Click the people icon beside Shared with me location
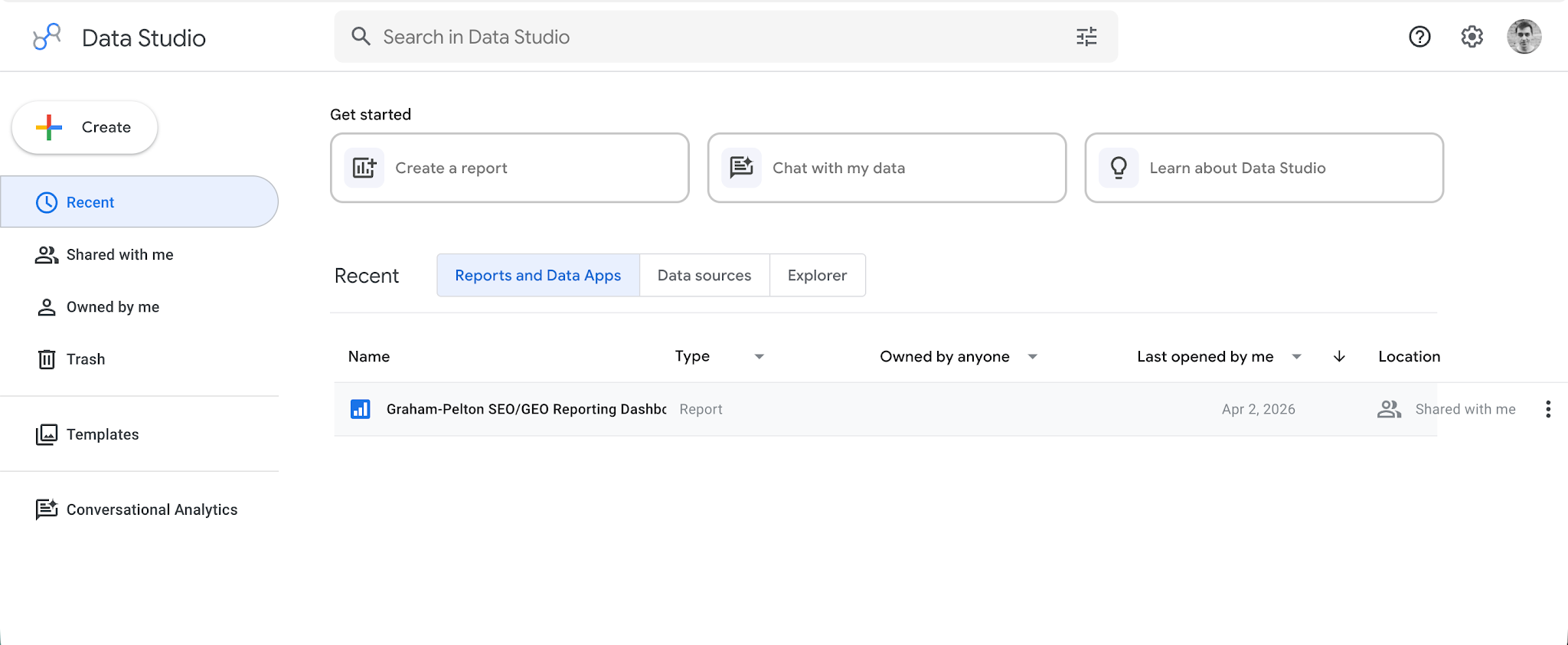 [x=1389, y=409]
